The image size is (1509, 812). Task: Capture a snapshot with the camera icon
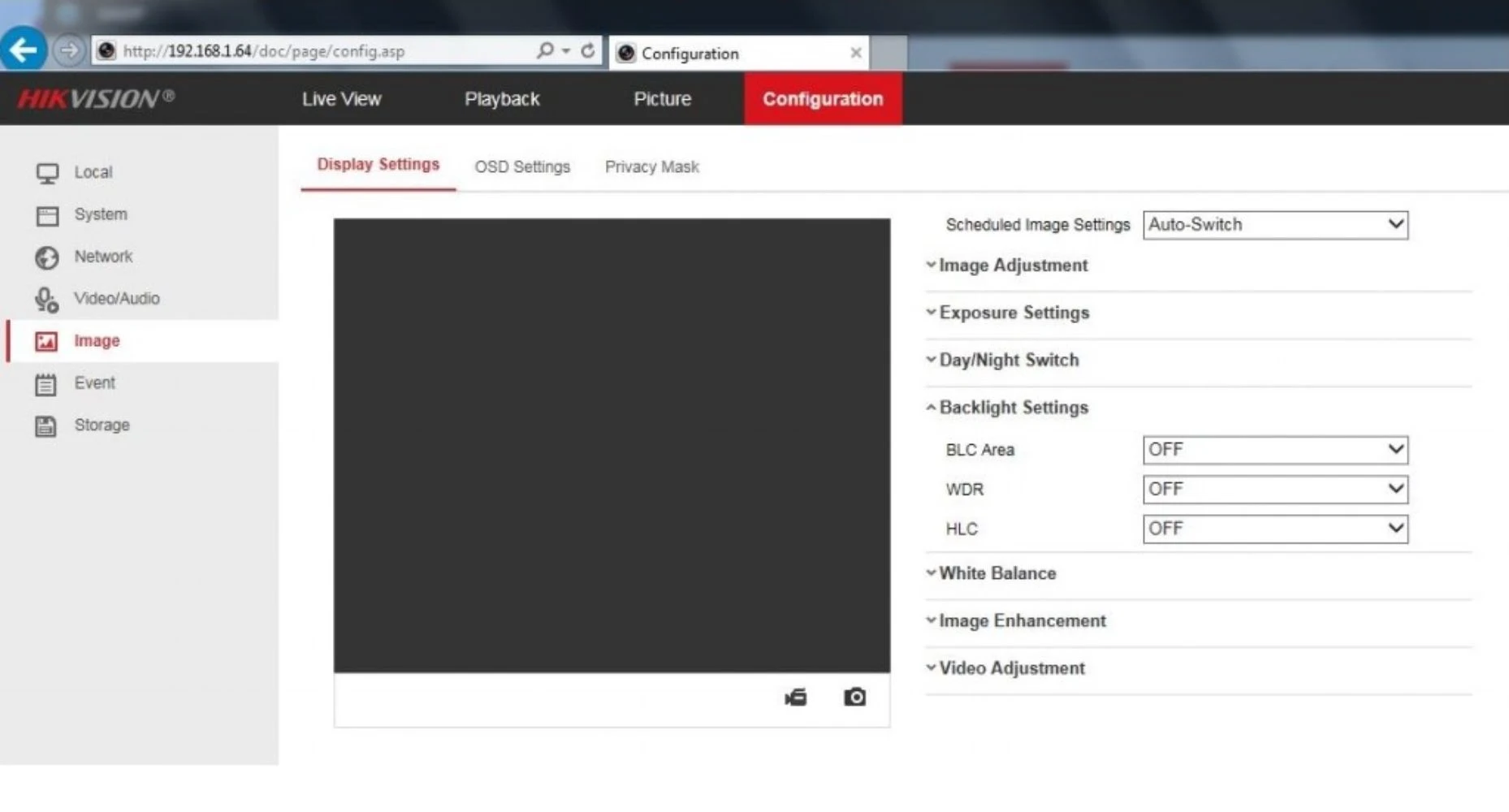coord(854,697)
